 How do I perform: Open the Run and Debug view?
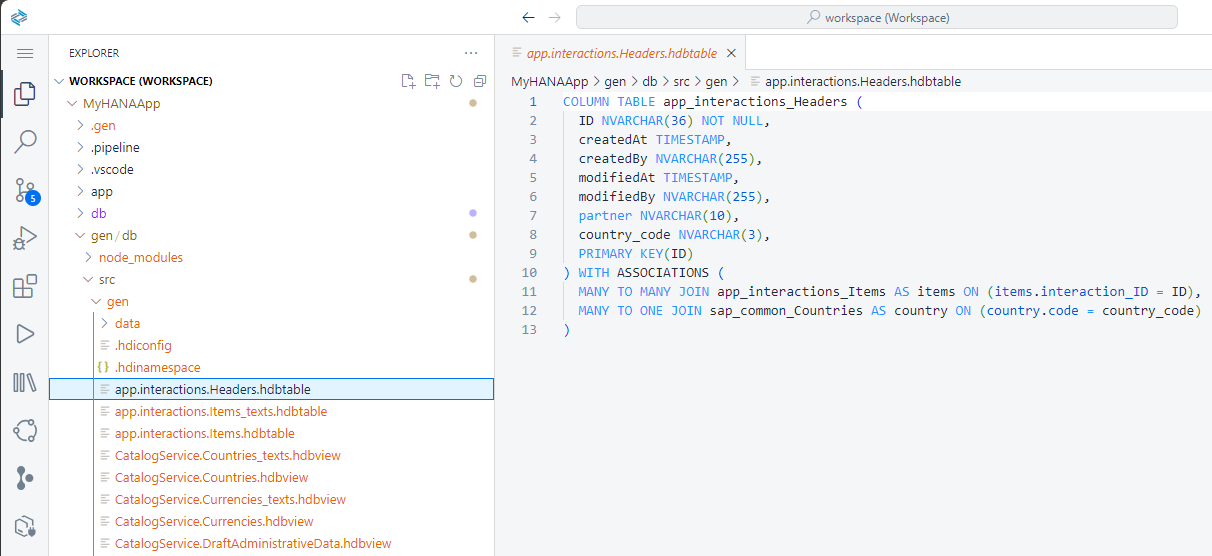[25, 238]
